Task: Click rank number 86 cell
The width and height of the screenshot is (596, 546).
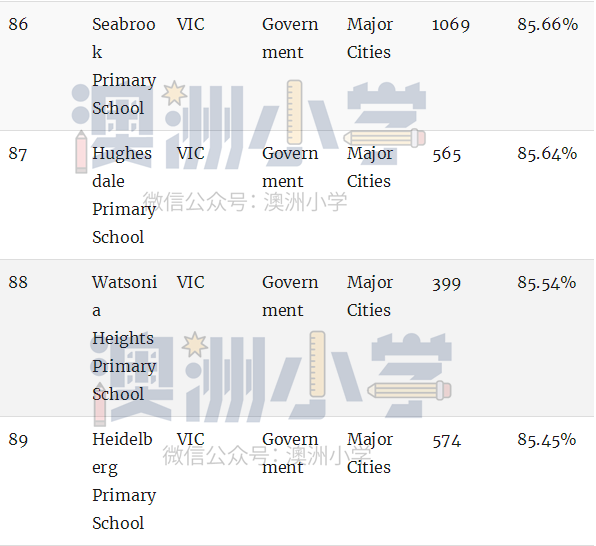Action: click(18, 24)
